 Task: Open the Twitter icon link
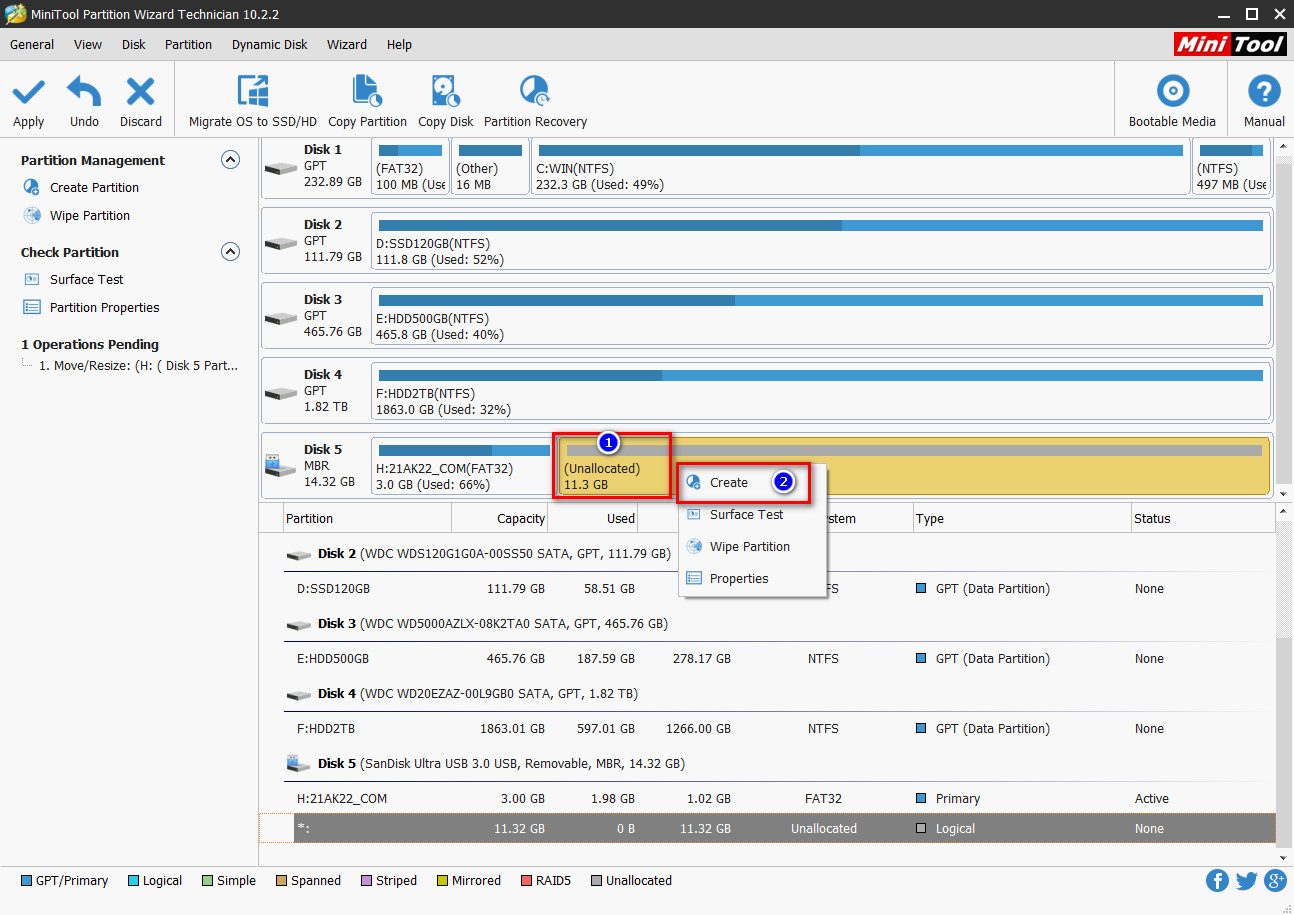point(1246,881)
